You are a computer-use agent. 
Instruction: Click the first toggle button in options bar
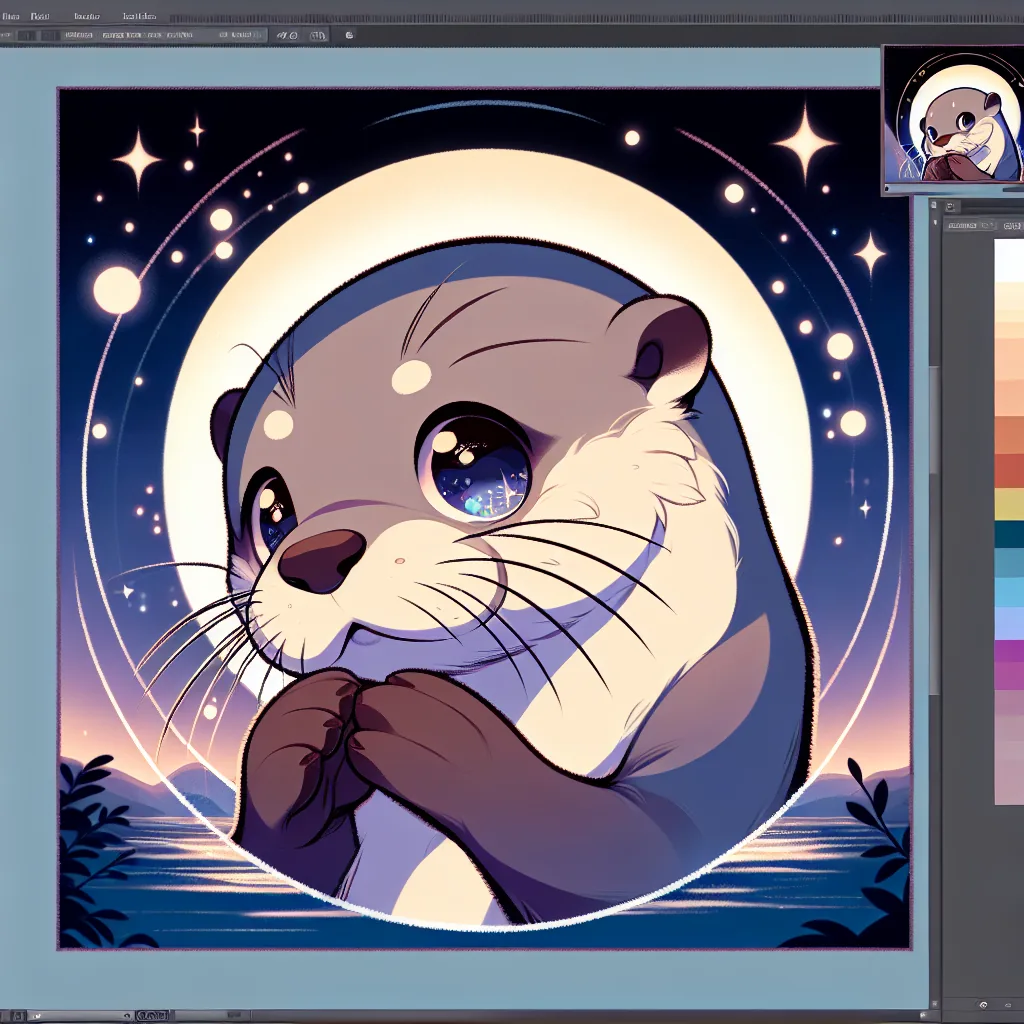pyautogui.click(x=27, y=35)
